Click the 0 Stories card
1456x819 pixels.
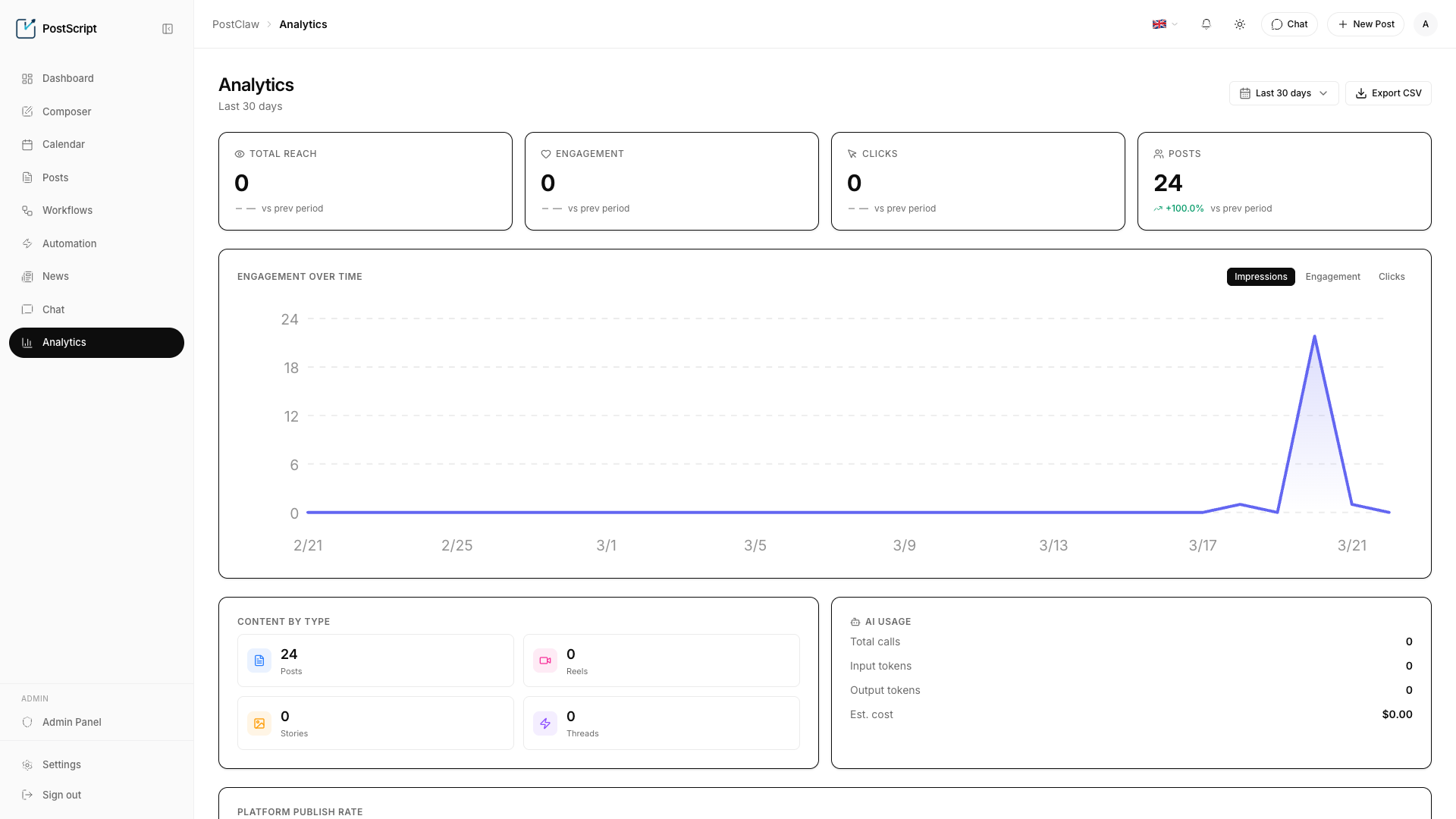pyautogui.click(x=375, y=723)
